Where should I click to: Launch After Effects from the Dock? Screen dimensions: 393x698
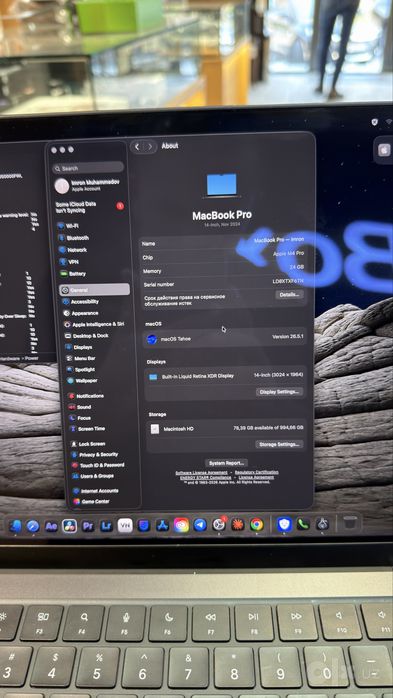51,526
